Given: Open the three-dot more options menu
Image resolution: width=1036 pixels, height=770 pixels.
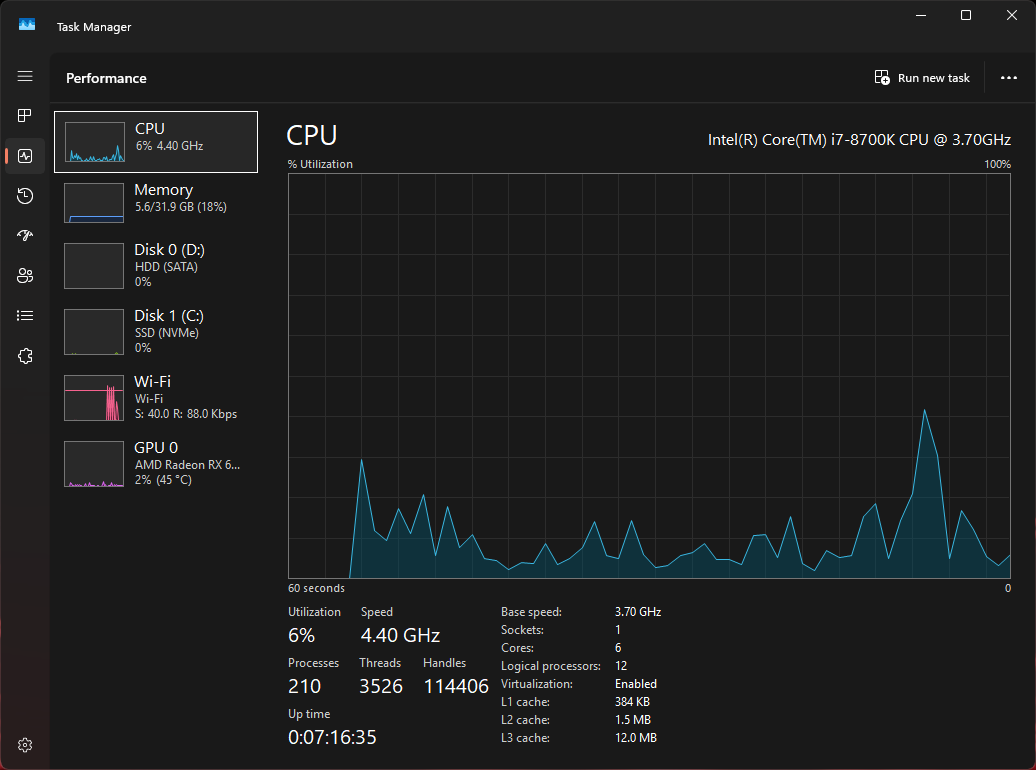Looking at the screenshot, I should [1009, 78].
